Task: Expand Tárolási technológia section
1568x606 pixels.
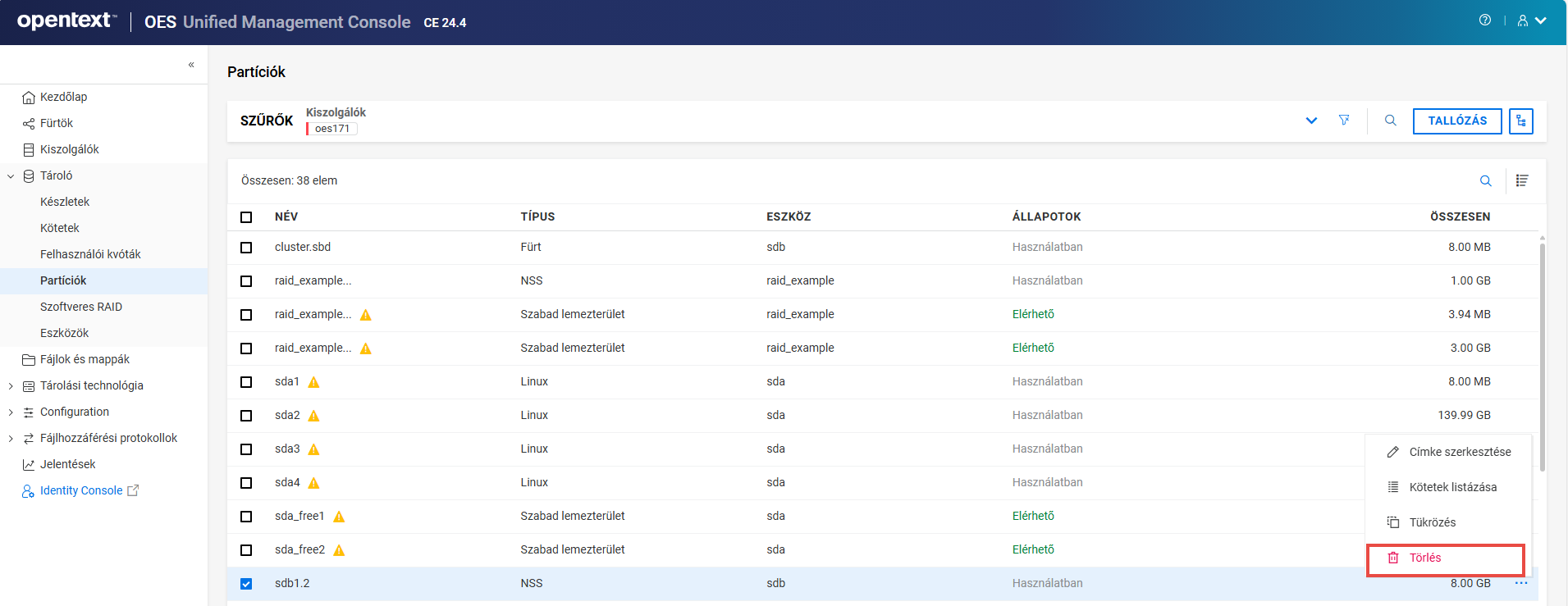Action: (11, 386)
